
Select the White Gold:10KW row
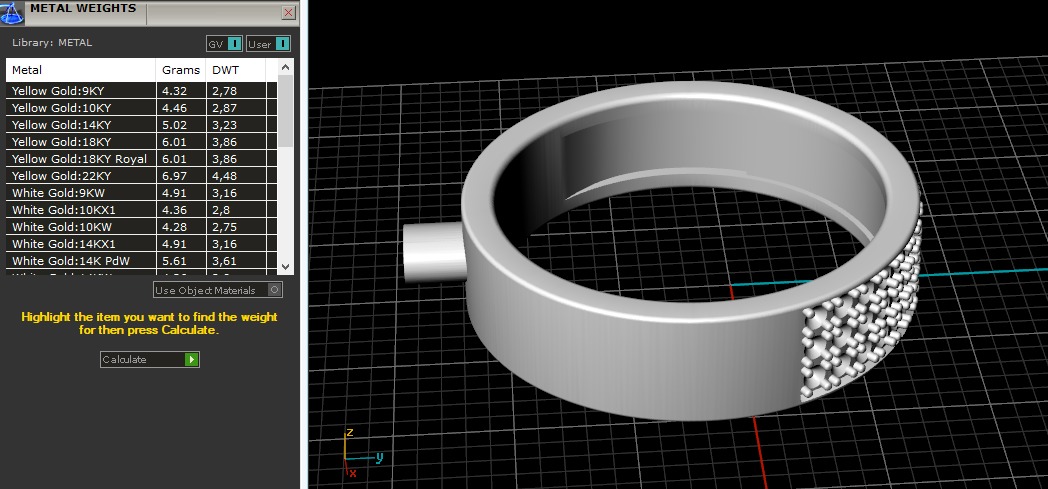[141, 227]
